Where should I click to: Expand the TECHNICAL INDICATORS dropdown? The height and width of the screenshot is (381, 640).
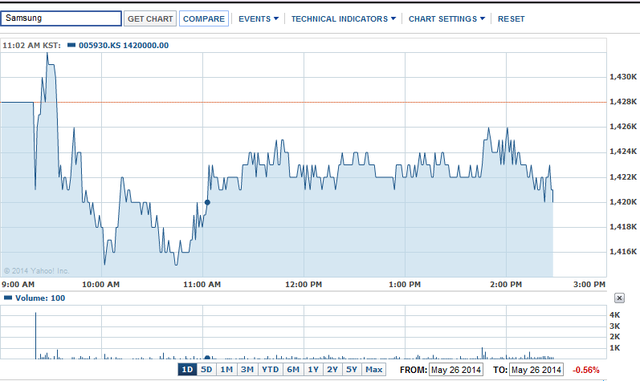[343, 19]
